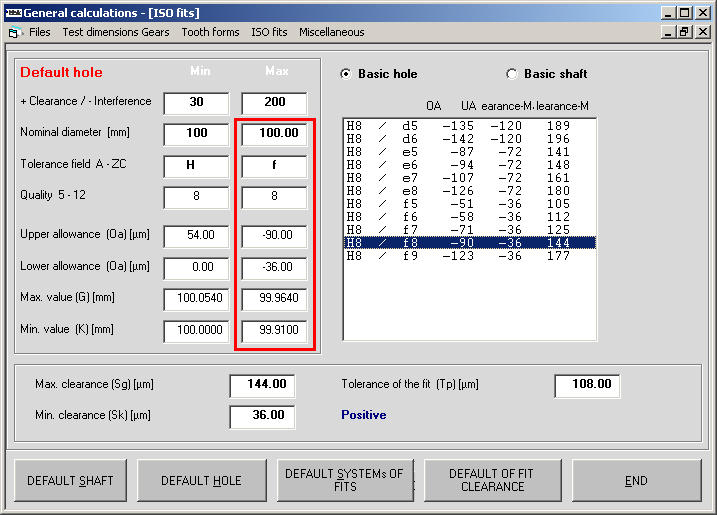Open the Files menu
The image size is (717, 515).
(x=39, y=32)
